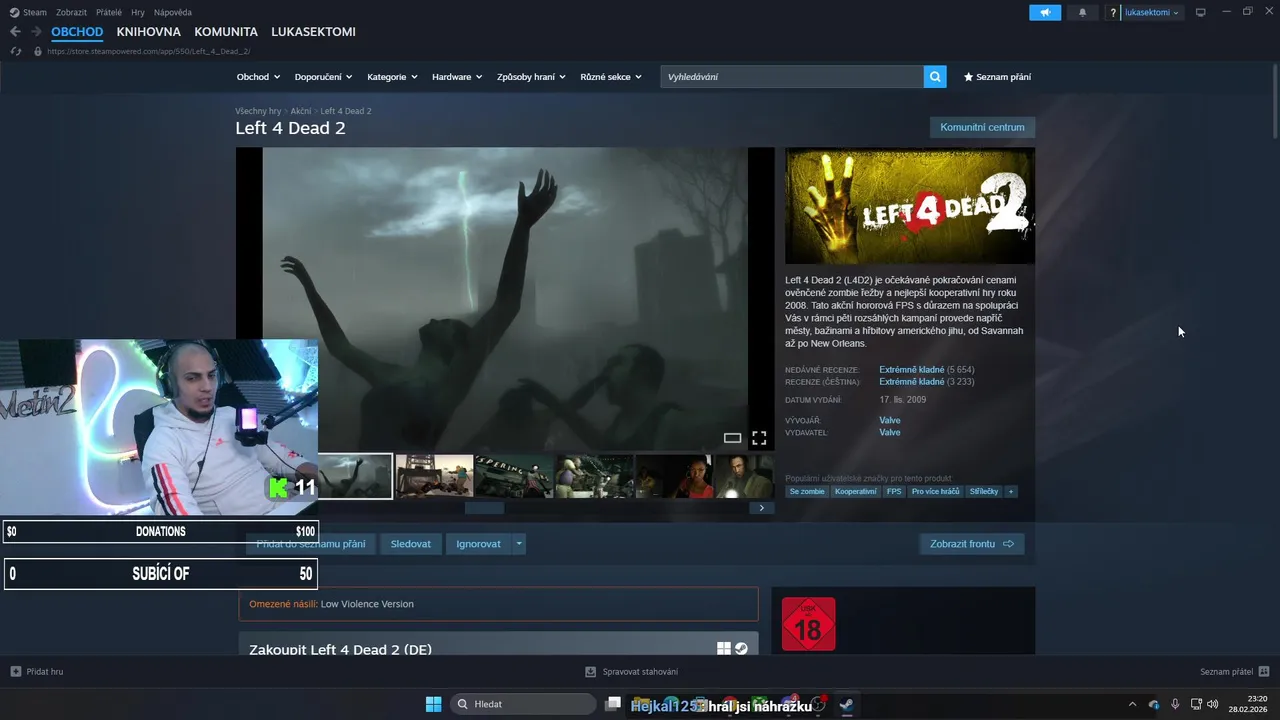Image resolution: width=1280 pixels, height=720 pixels.
Task: Expand the Obchod store dropdown
Action: tap(258, 77)
